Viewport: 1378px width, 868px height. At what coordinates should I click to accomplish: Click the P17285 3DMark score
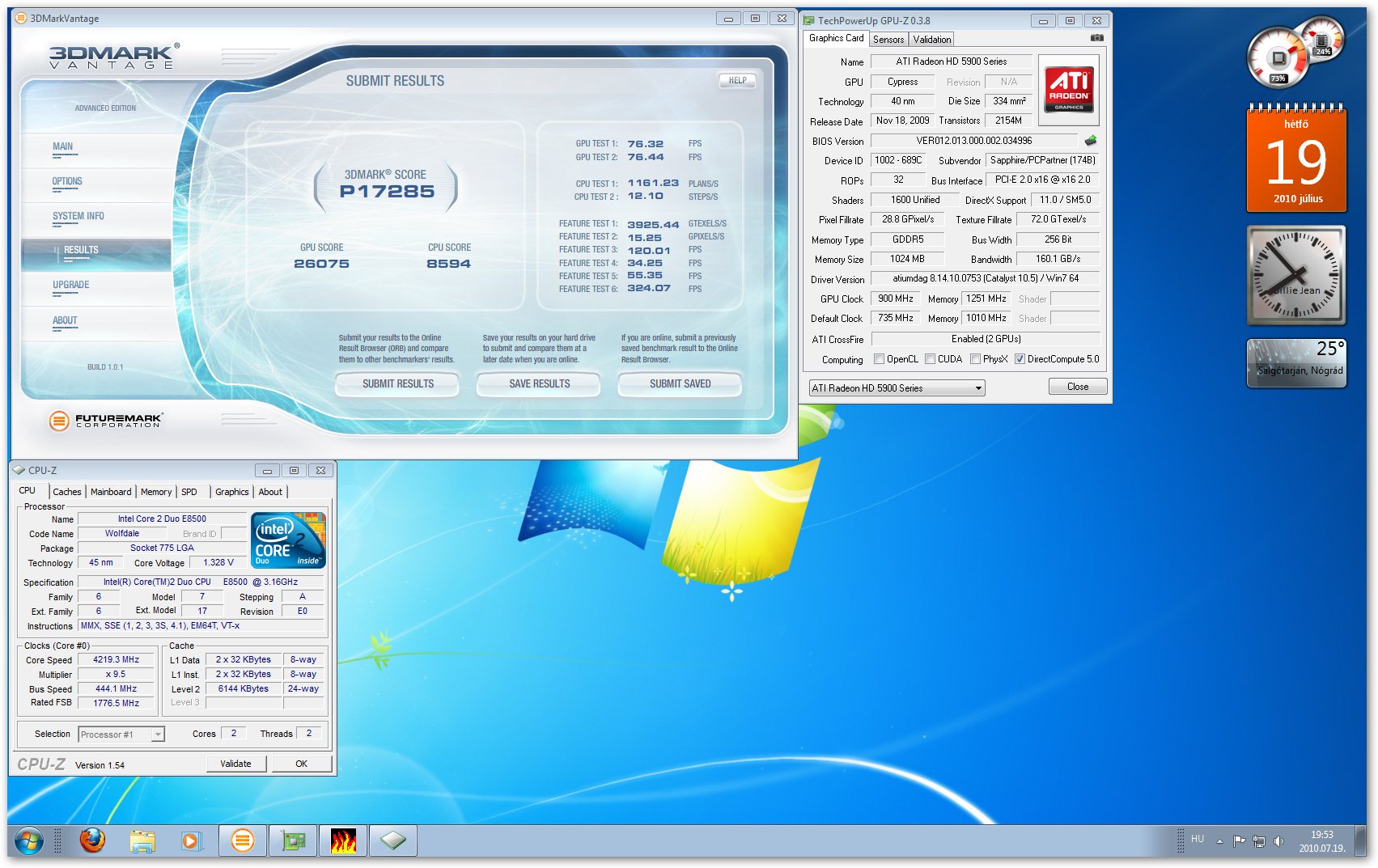387,192
